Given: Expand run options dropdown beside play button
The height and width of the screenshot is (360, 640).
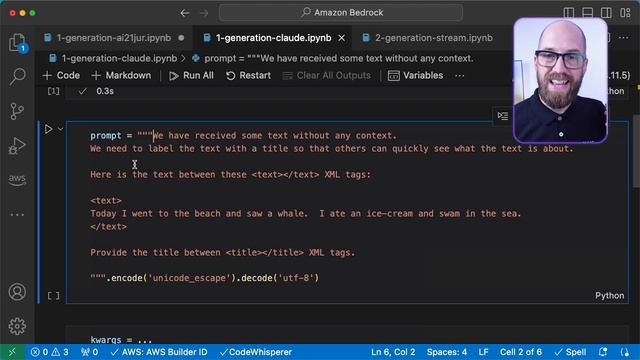Looking at the screenshot, I should pos(60,129).
